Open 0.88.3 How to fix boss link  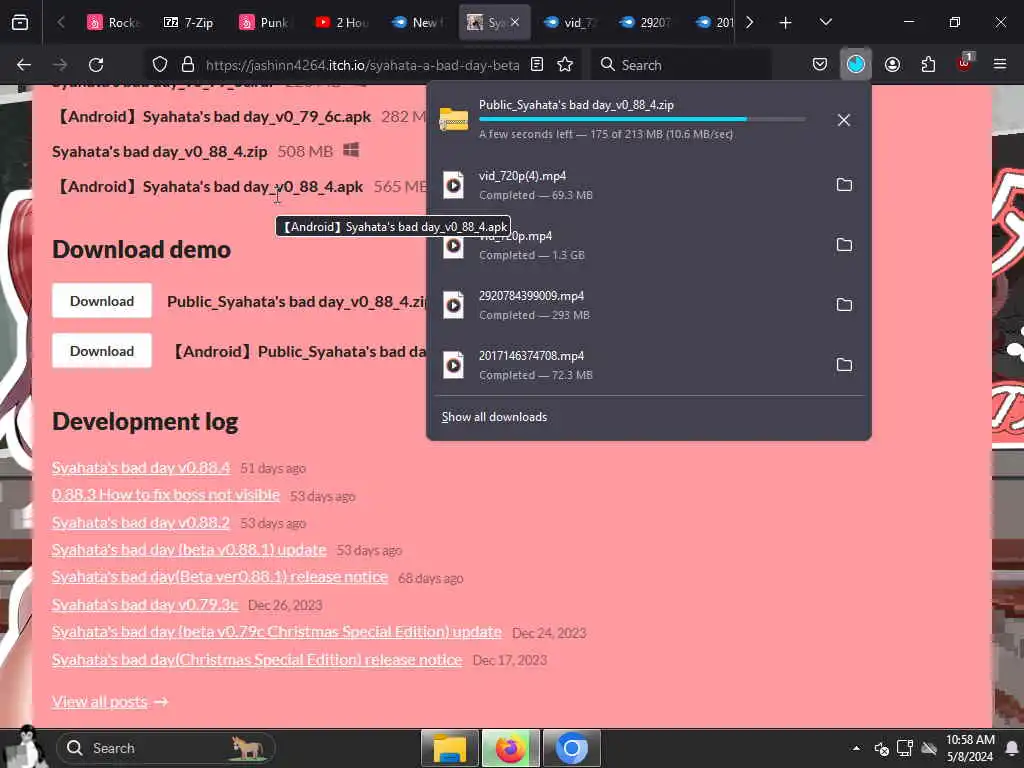click(x=166, y=495)
